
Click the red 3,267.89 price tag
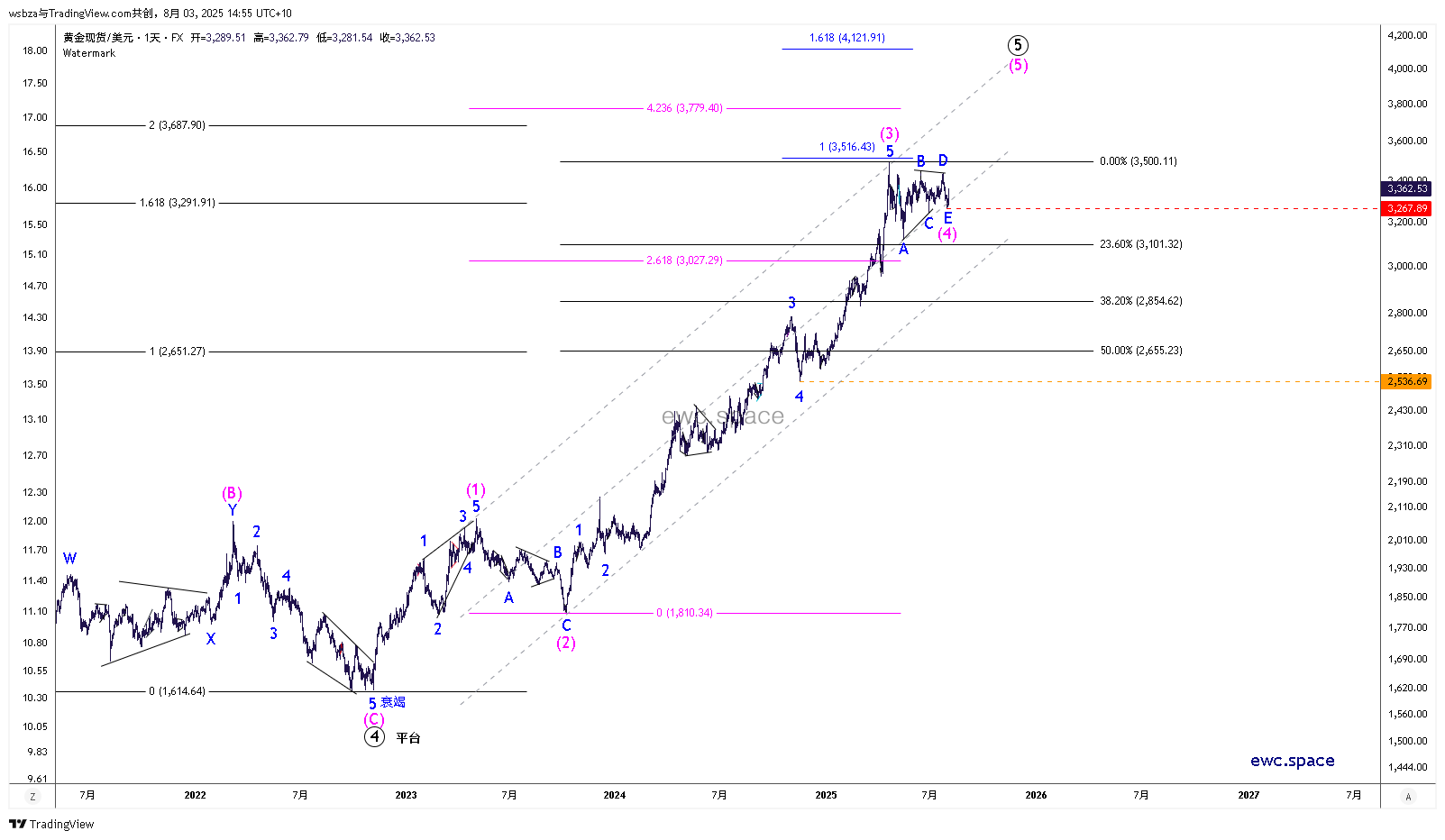pos(1406,208)
